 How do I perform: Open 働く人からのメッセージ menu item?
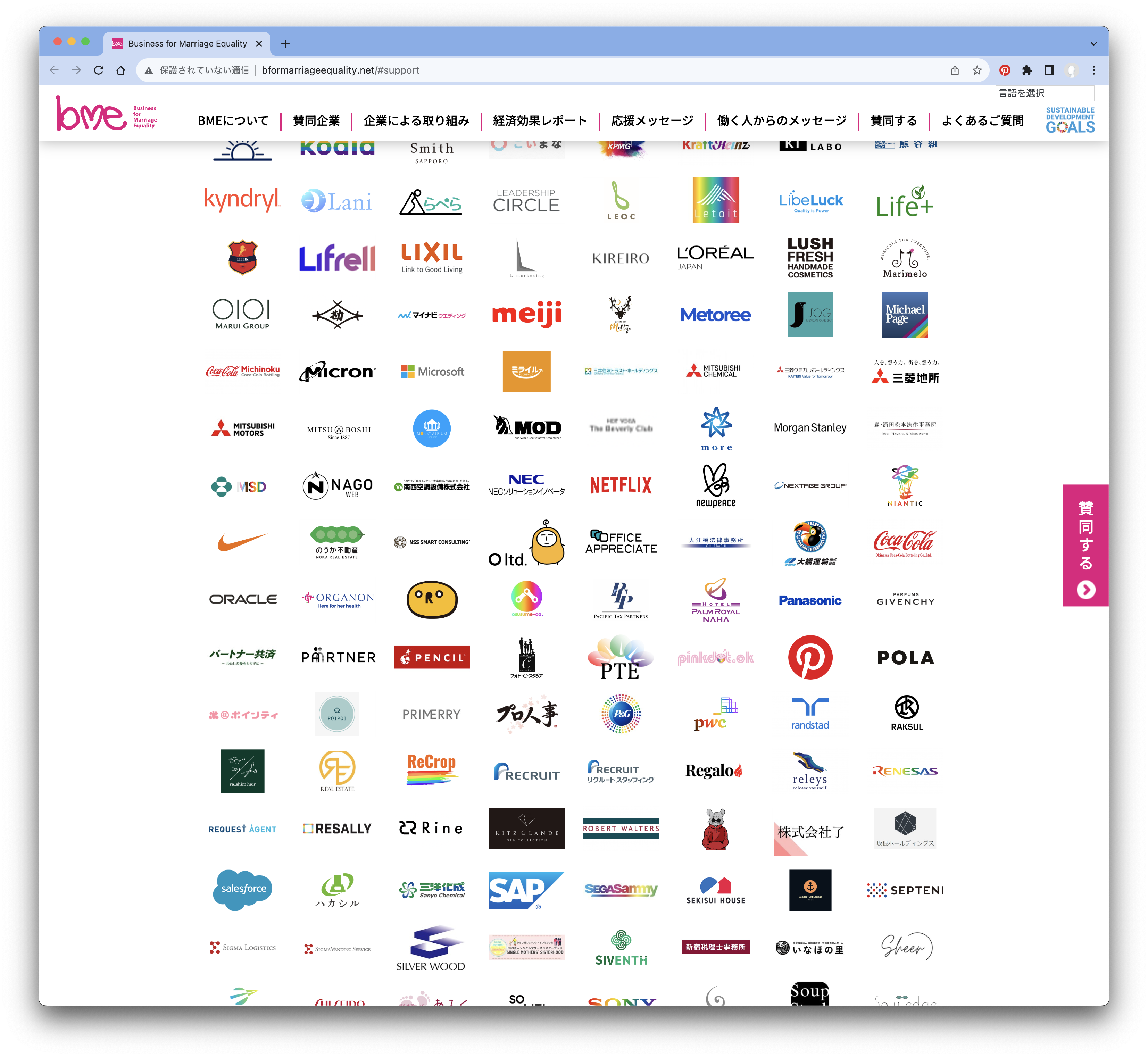(x=782, y=121)
